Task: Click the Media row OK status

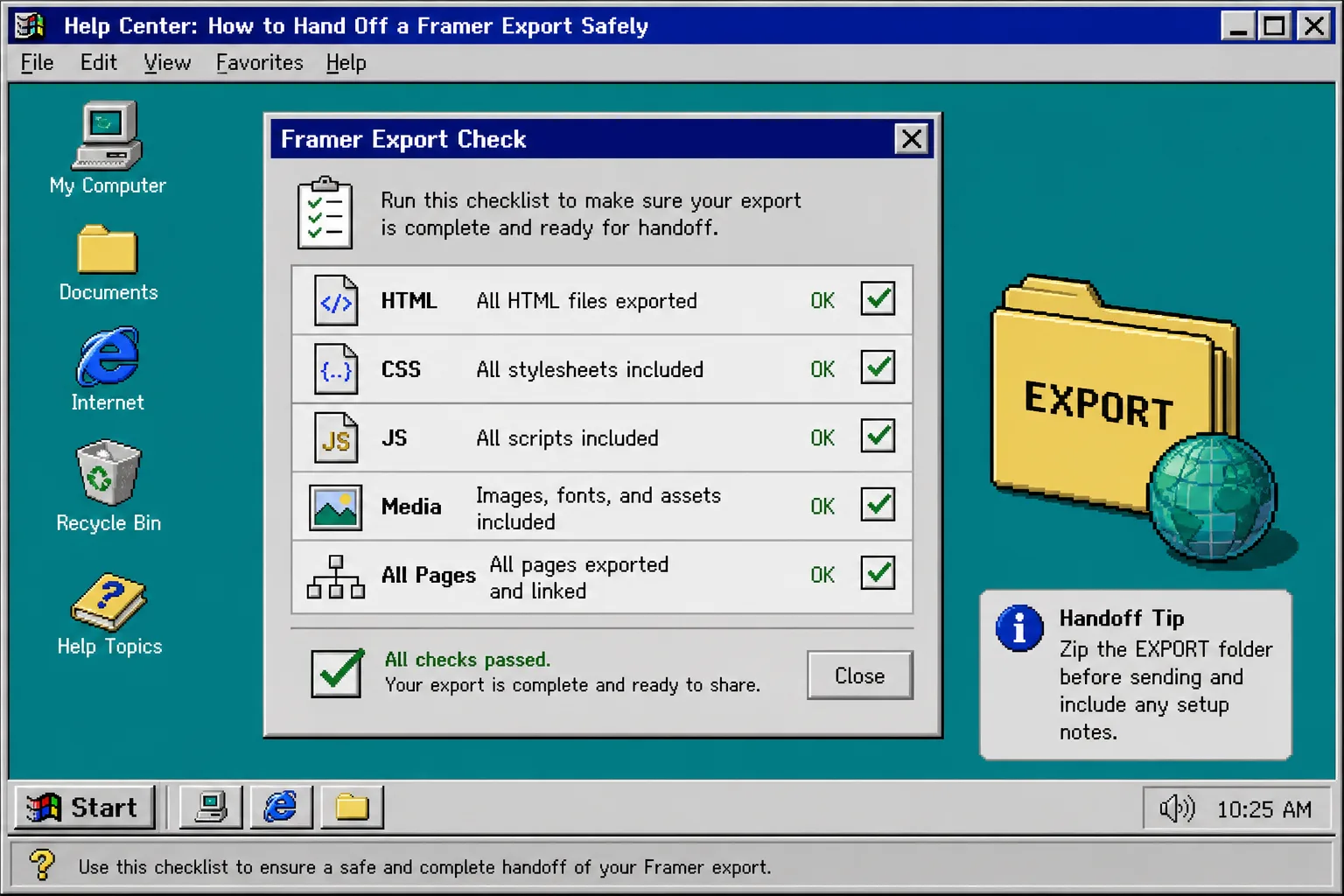Action: point(822,507)
